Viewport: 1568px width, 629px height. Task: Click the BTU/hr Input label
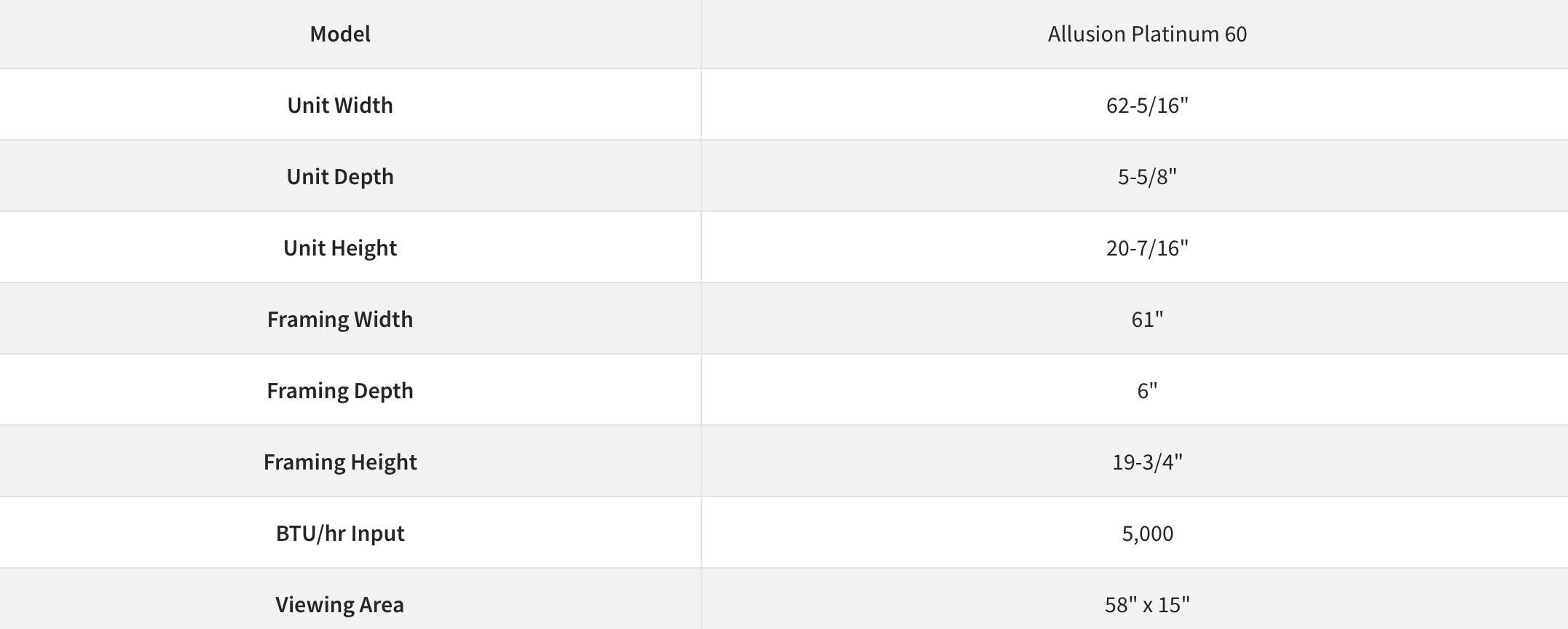point(340,534)
